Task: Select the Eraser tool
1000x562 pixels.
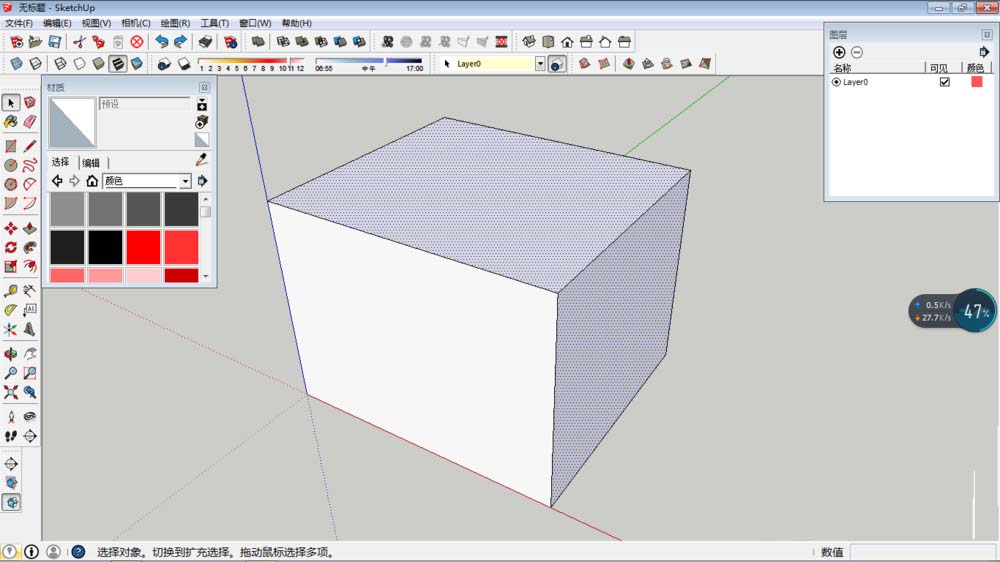Action: tap(30, 121)
